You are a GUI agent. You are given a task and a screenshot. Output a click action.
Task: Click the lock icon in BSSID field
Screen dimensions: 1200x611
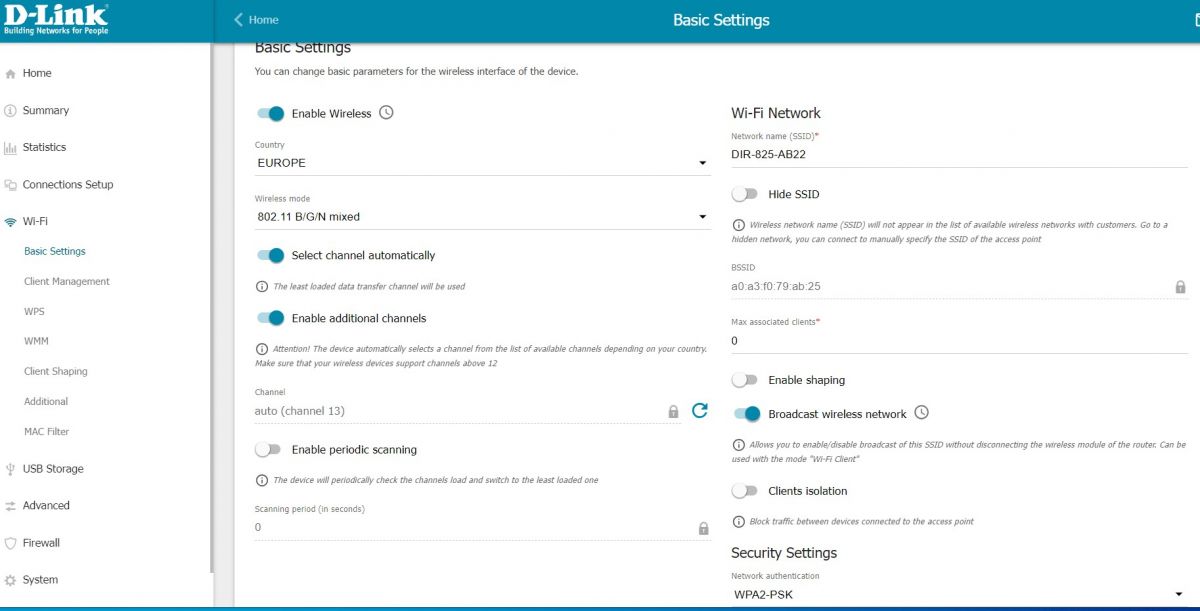click(1180, 287)
